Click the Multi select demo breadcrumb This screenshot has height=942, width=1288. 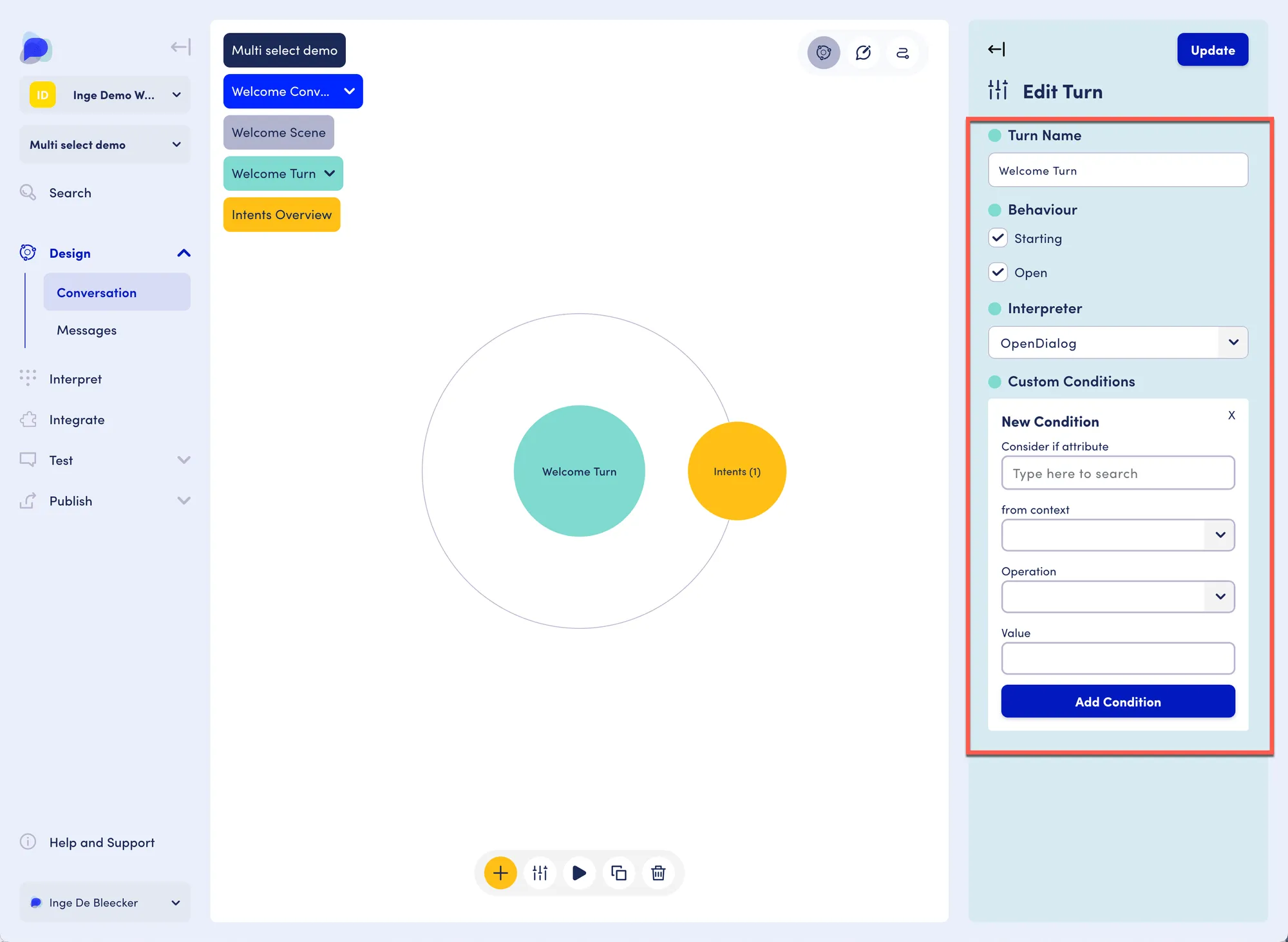(285, 50)
